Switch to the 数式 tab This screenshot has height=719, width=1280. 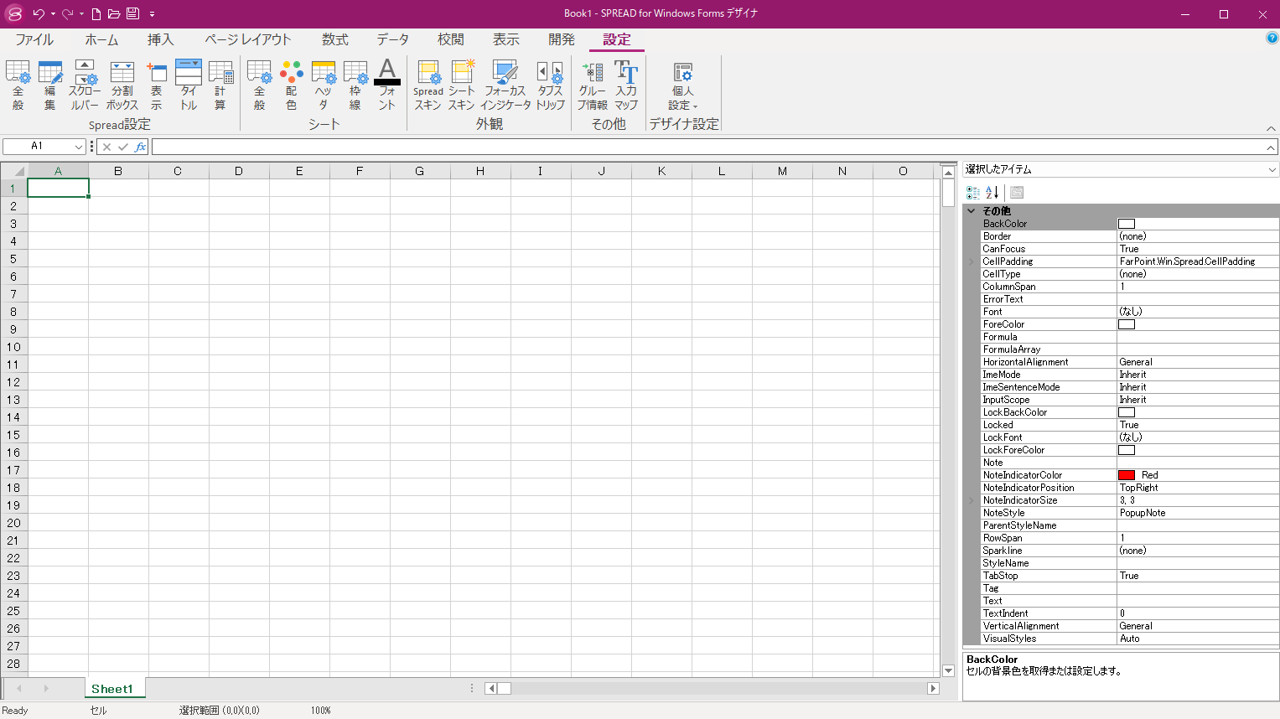point(335,40)
